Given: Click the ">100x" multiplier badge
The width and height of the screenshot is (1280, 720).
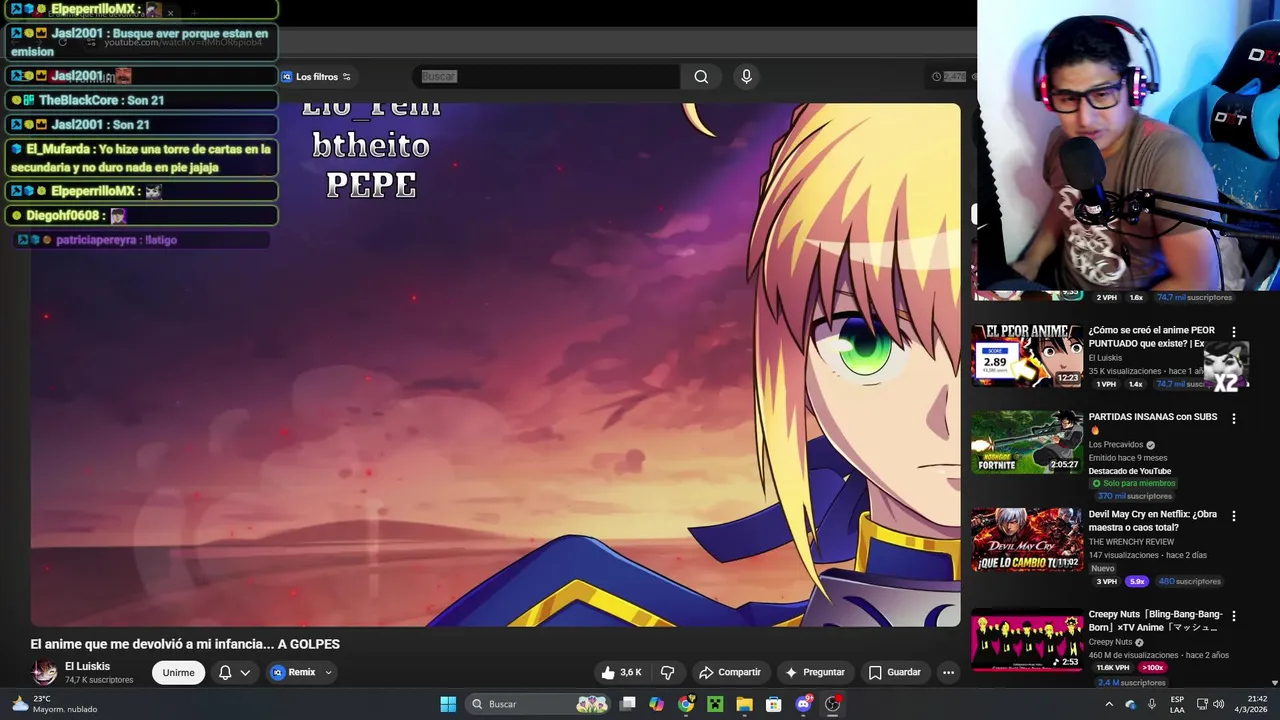Looking at the screenshot, I should pos(1153,668).
